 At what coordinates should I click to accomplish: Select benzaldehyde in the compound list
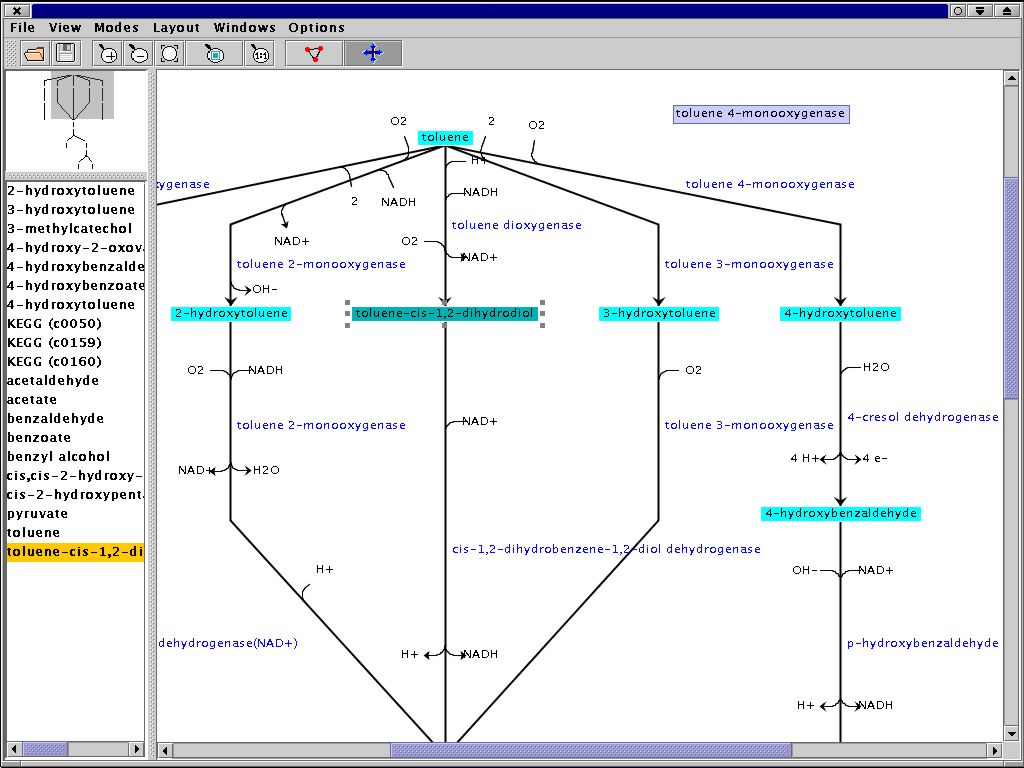pyautogui.click(x=56, y=419)
